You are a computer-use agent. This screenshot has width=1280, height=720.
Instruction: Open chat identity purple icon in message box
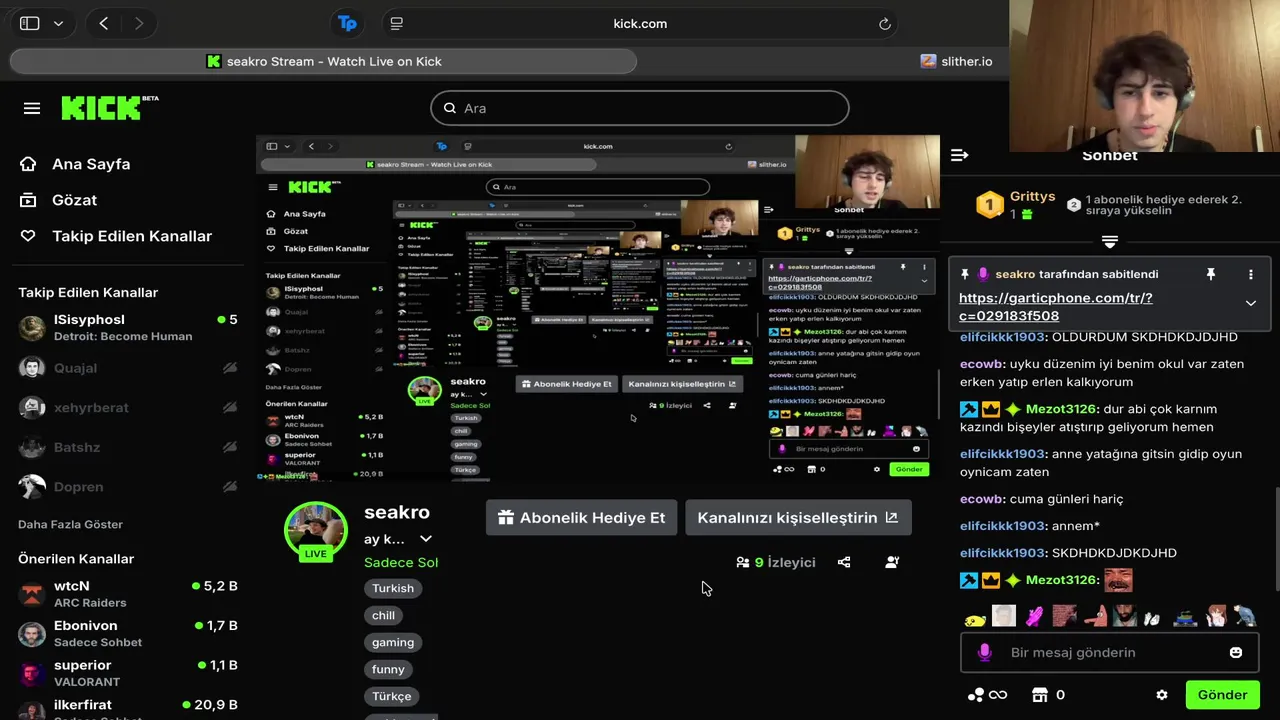coord(984,652)
